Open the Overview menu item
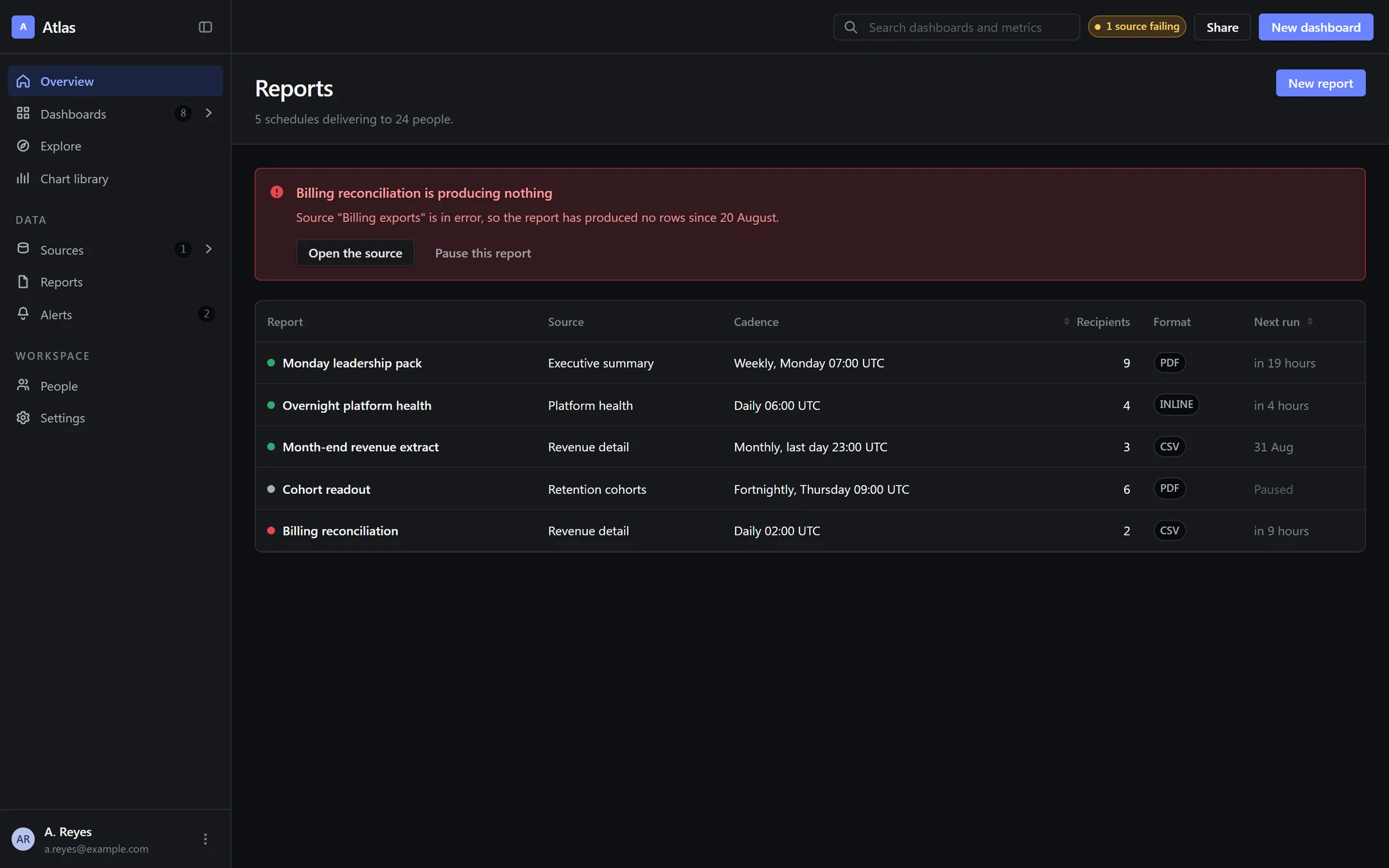1389x868 pixels. (x=115, y=81)
